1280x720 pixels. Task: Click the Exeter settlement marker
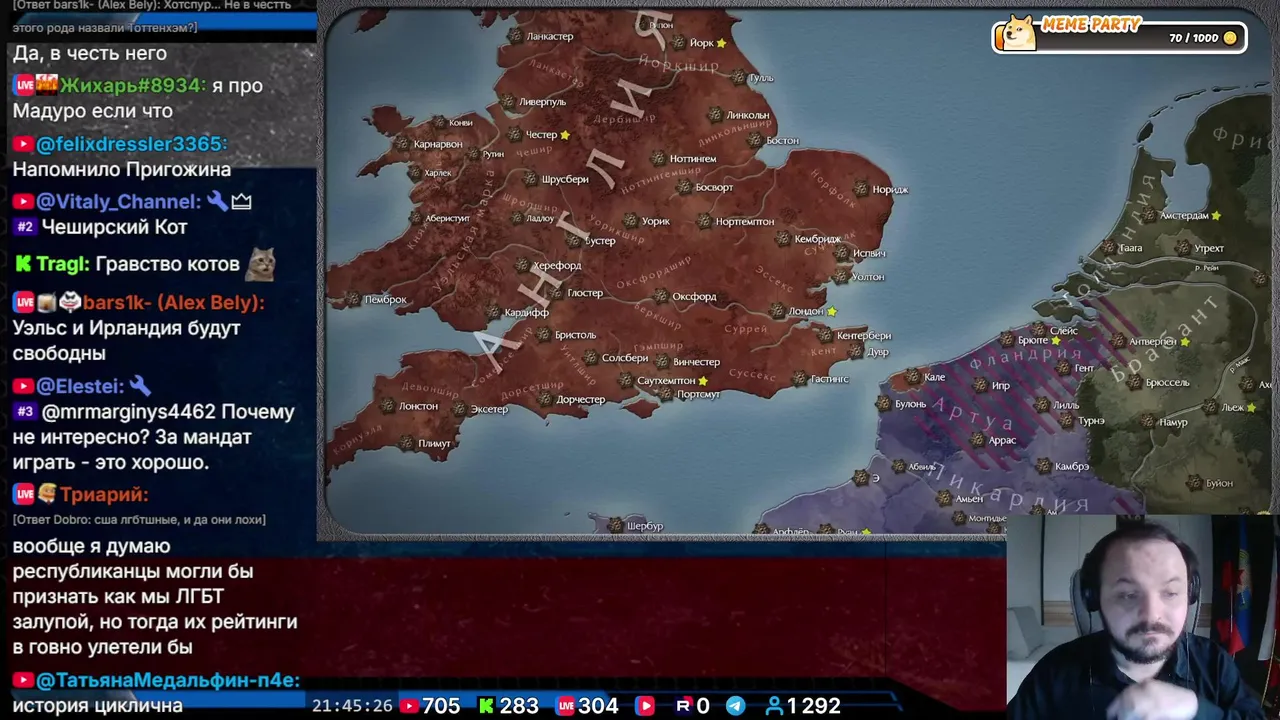pos(459,409)
